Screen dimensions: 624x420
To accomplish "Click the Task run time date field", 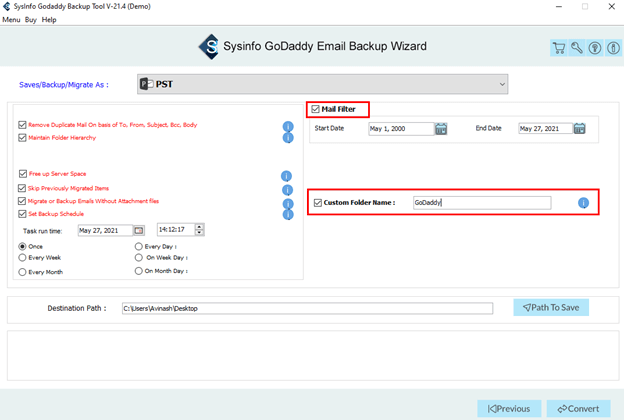I will coord(105,231).
